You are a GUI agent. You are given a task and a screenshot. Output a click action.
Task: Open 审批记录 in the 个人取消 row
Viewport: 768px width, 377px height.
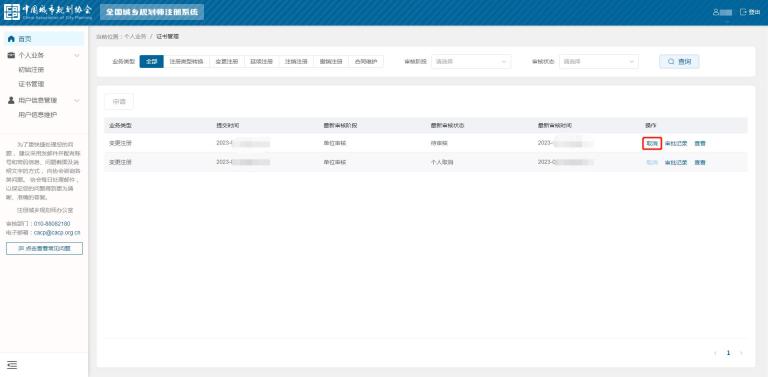676,162
